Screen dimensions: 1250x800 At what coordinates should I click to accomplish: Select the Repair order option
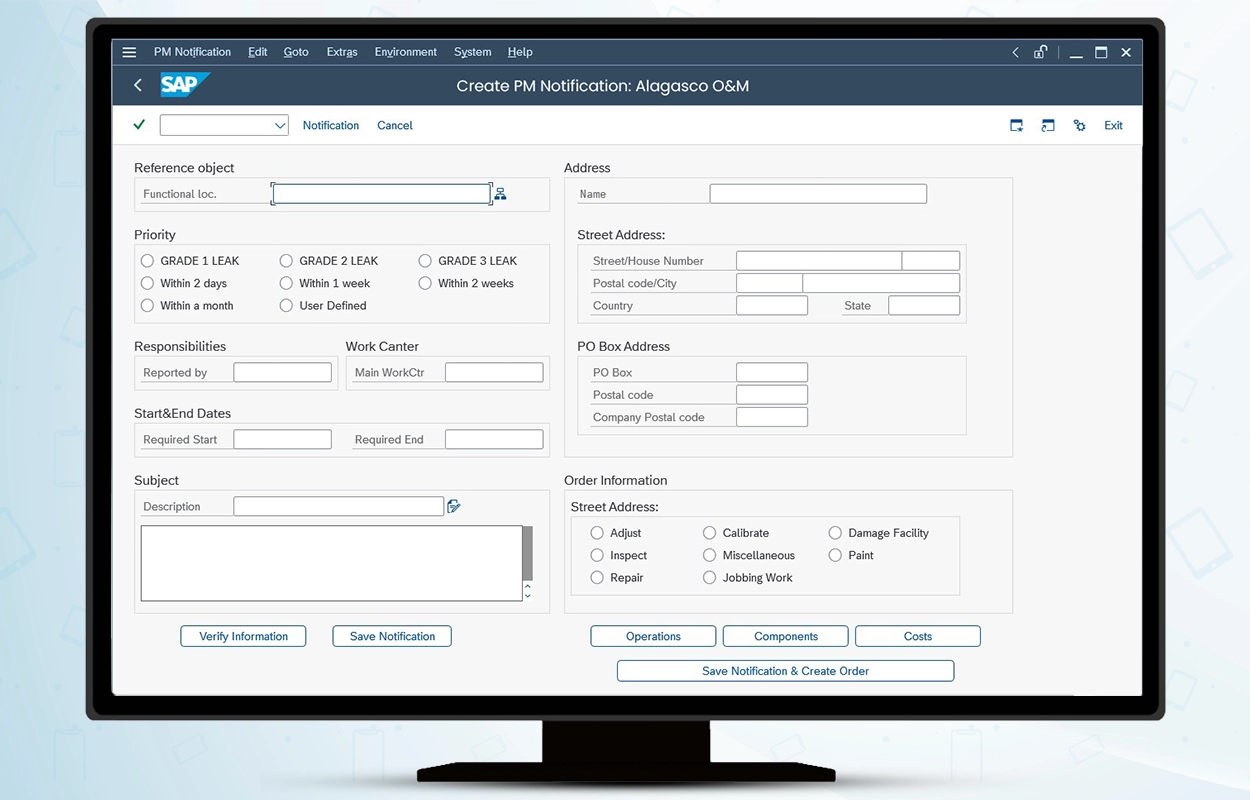[597, 577]
